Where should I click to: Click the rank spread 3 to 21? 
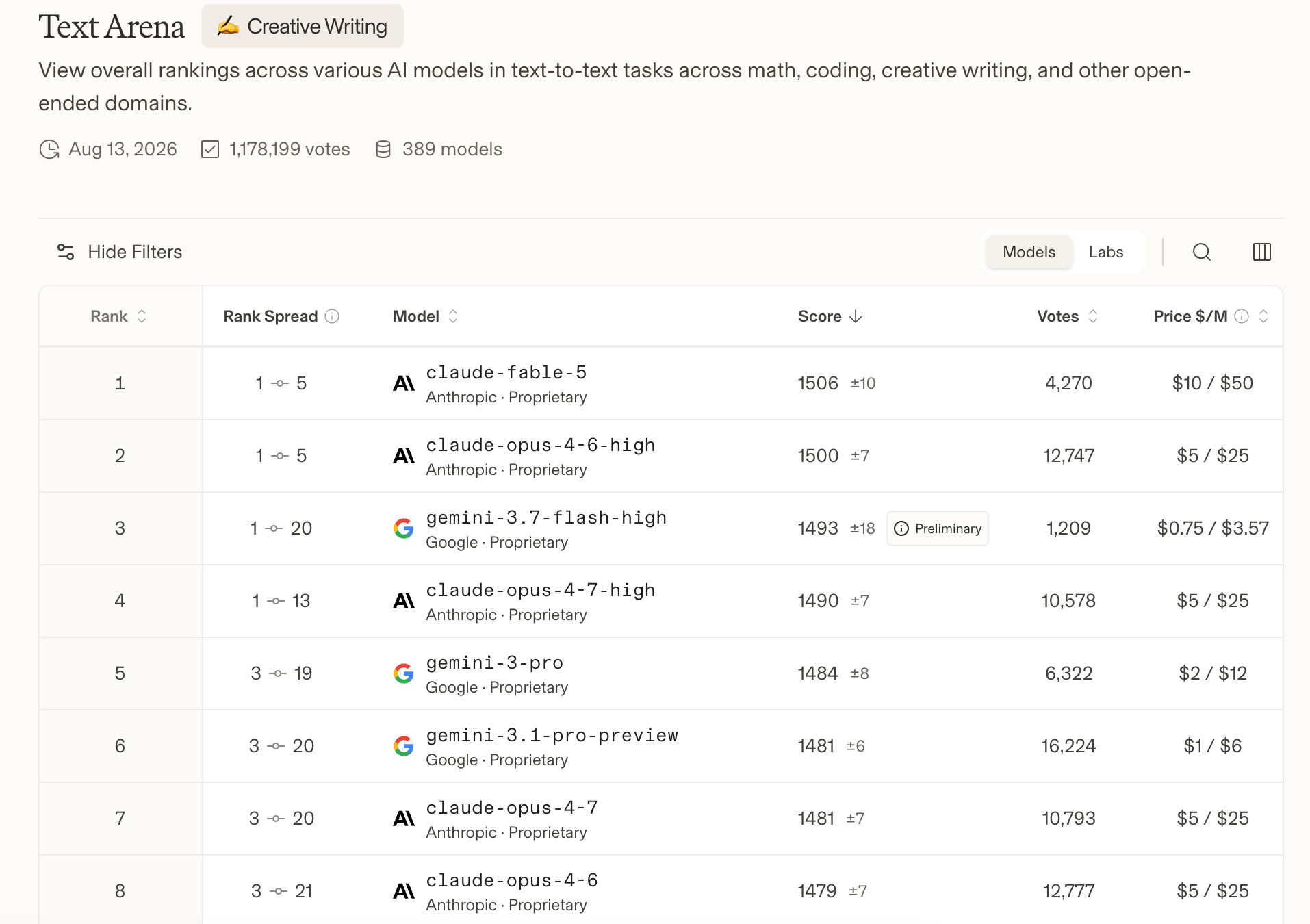(x=281, y=891)
